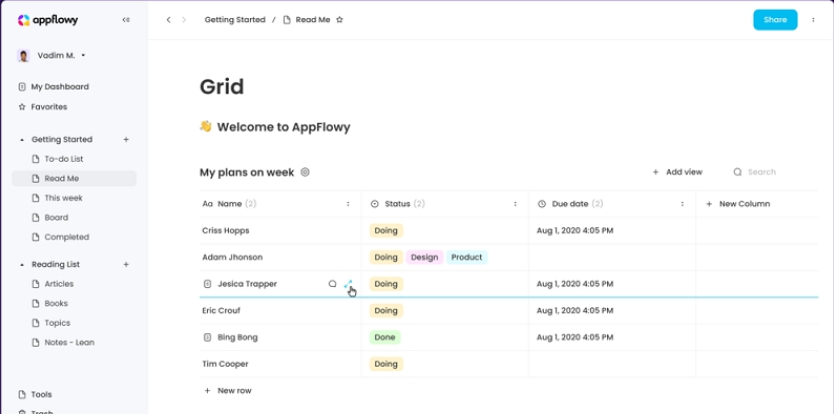Go forward with the right arrow
This screenshot has height=414, width=834.
point(184,20)
